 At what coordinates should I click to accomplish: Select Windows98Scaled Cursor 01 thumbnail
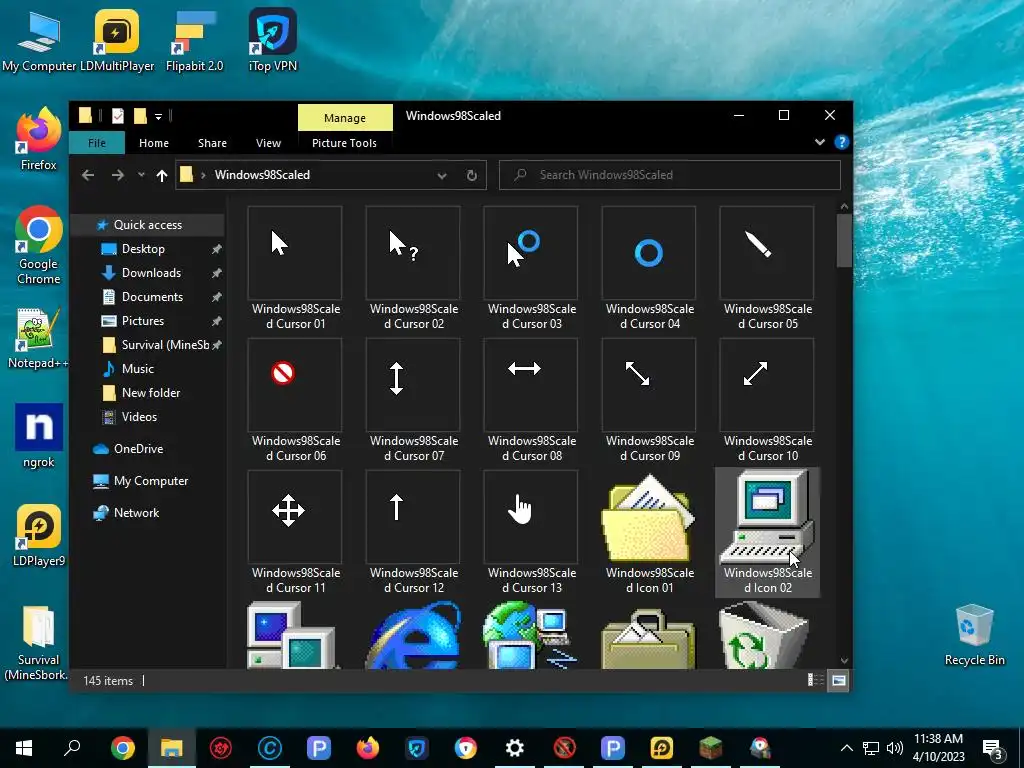[295, 268]
